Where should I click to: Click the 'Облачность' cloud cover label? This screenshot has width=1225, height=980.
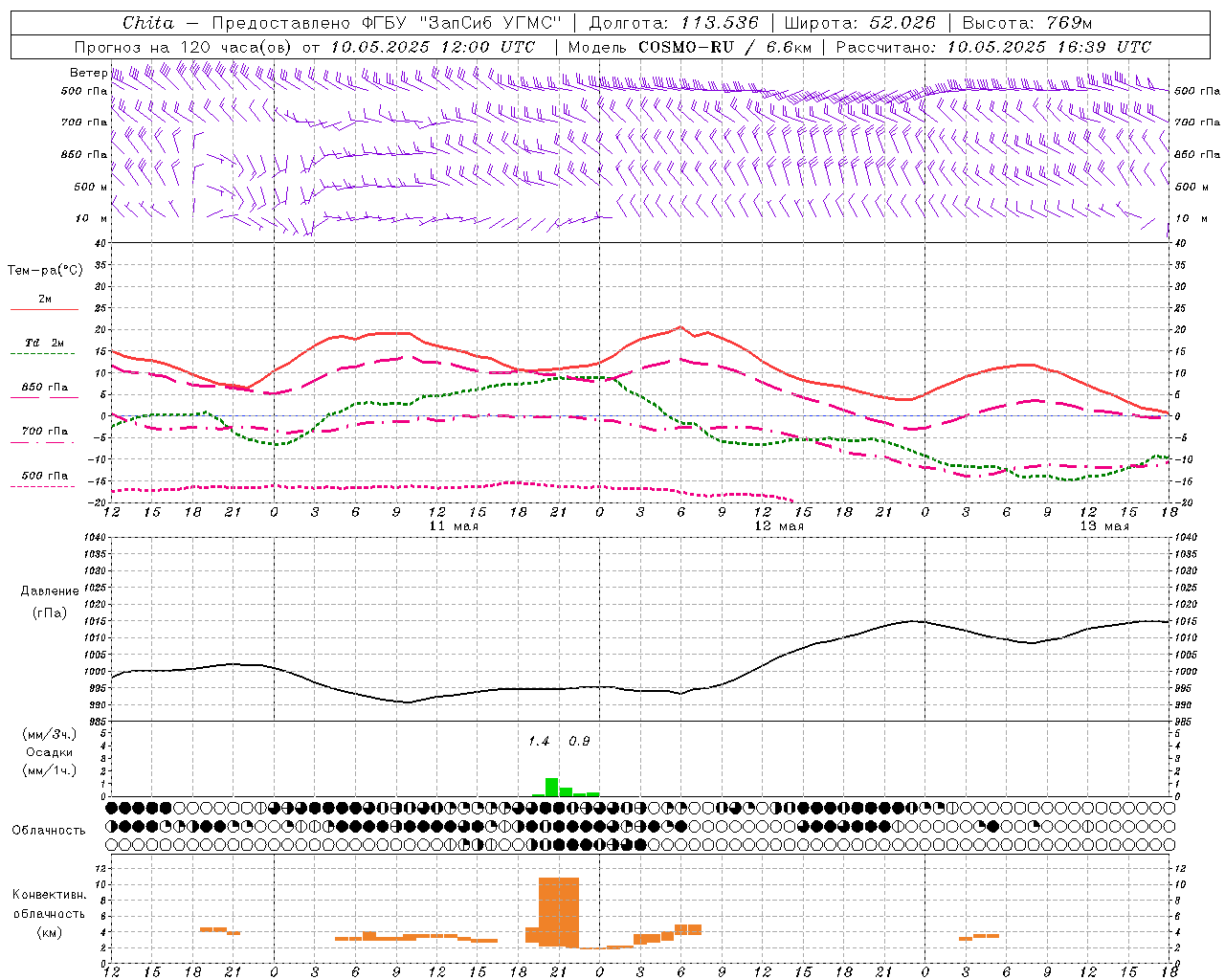[x=49, y=830]
